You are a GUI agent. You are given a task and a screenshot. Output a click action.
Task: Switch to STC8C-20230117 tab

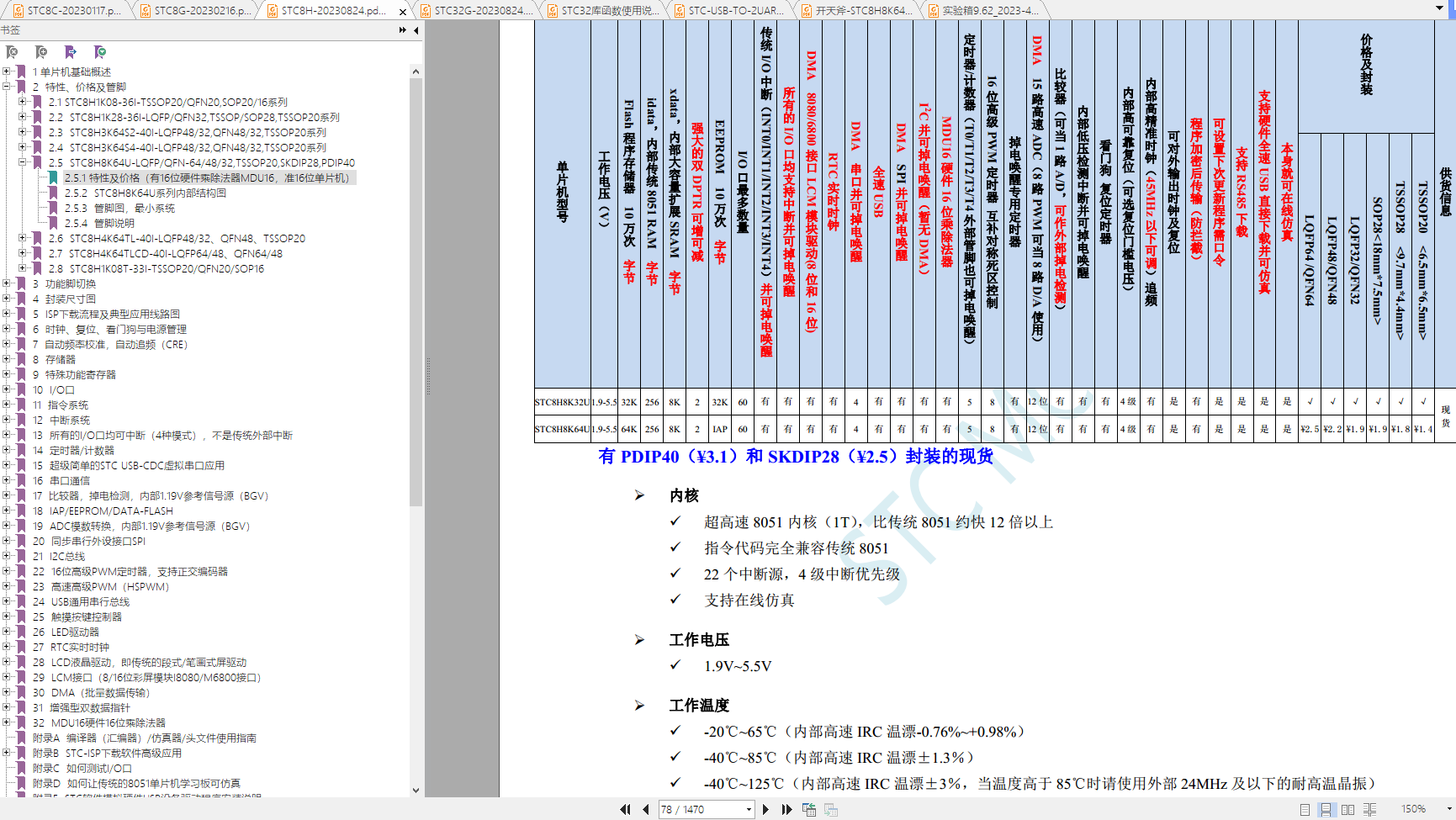click(x=67, y=11)
